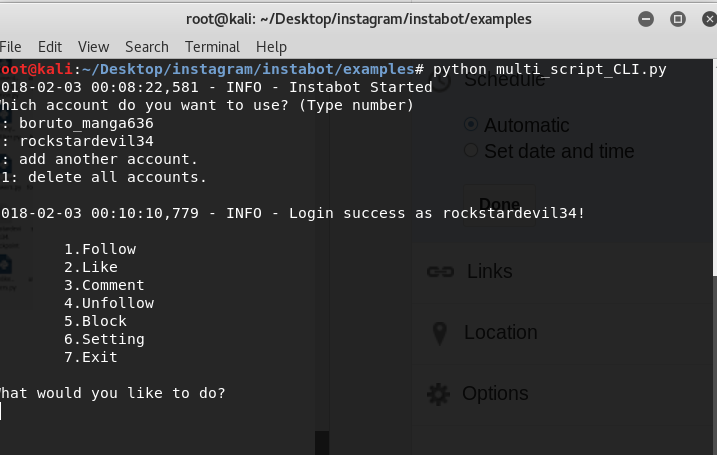This screenshot has width=717, height=455.
Task: Open the View menu
Action: tap(93, 47)
